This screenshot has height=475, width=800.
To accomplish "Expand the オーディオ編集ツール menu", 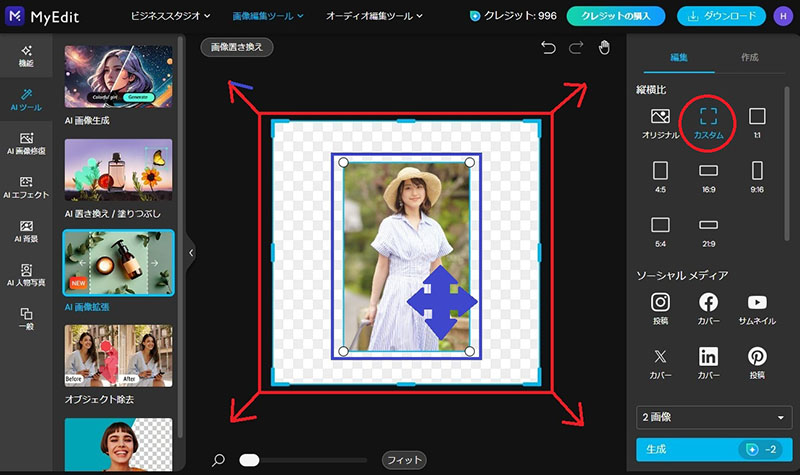I will pyautogui.click(x=374, y=16).
